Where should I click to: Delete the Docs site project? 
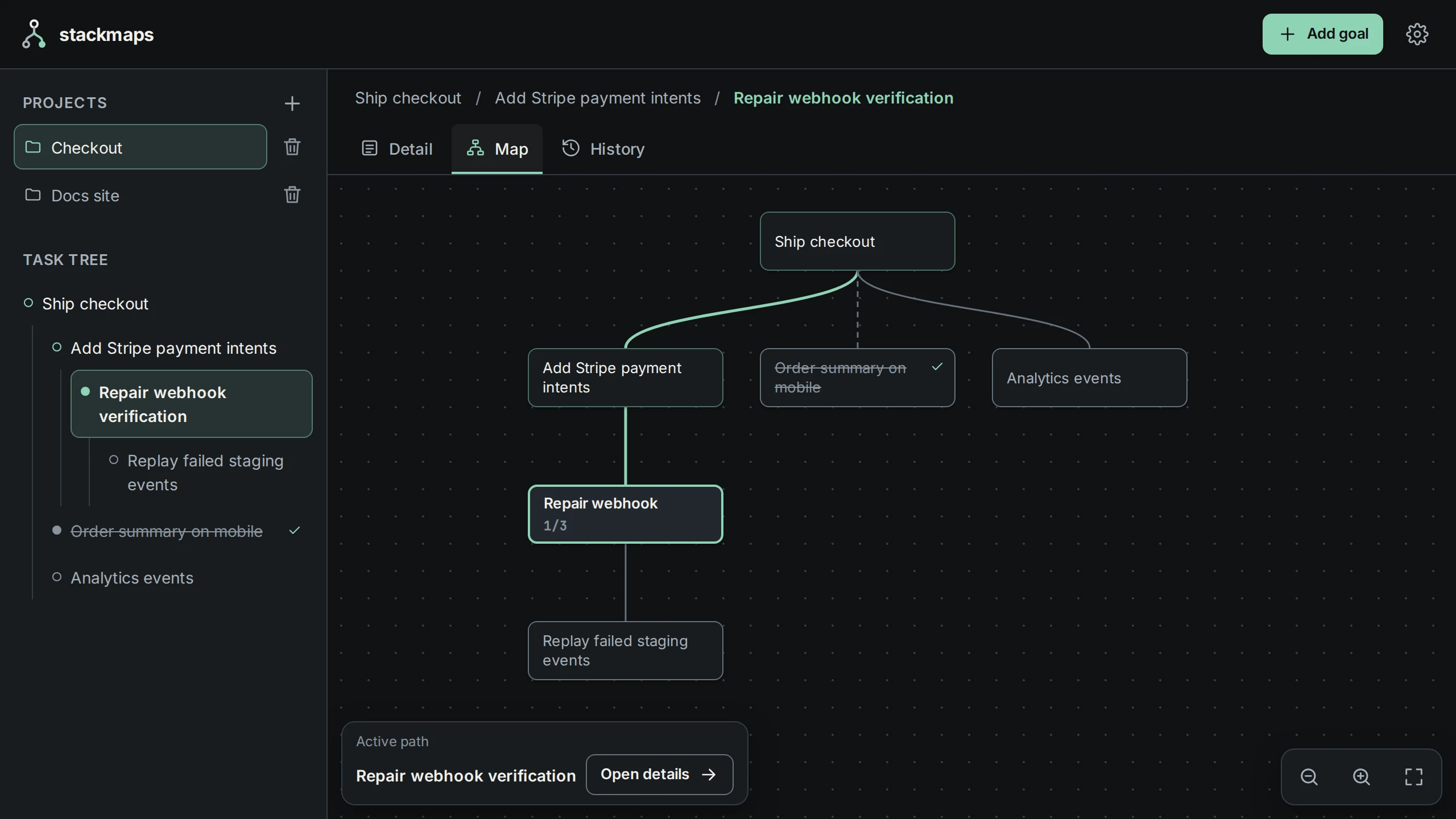coord(292,195)
